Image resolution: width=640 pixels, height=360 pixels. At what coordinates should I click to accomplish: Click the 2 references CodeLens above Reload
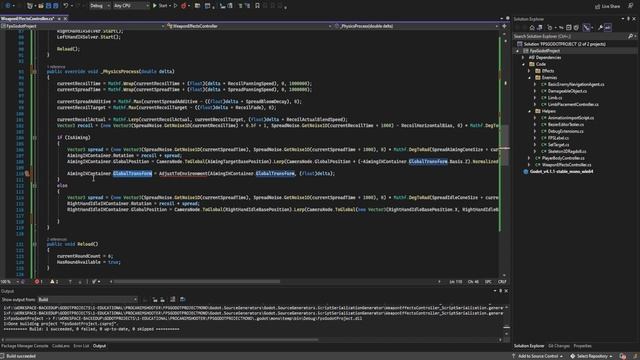pyautogui.click(x=57, y=239)
